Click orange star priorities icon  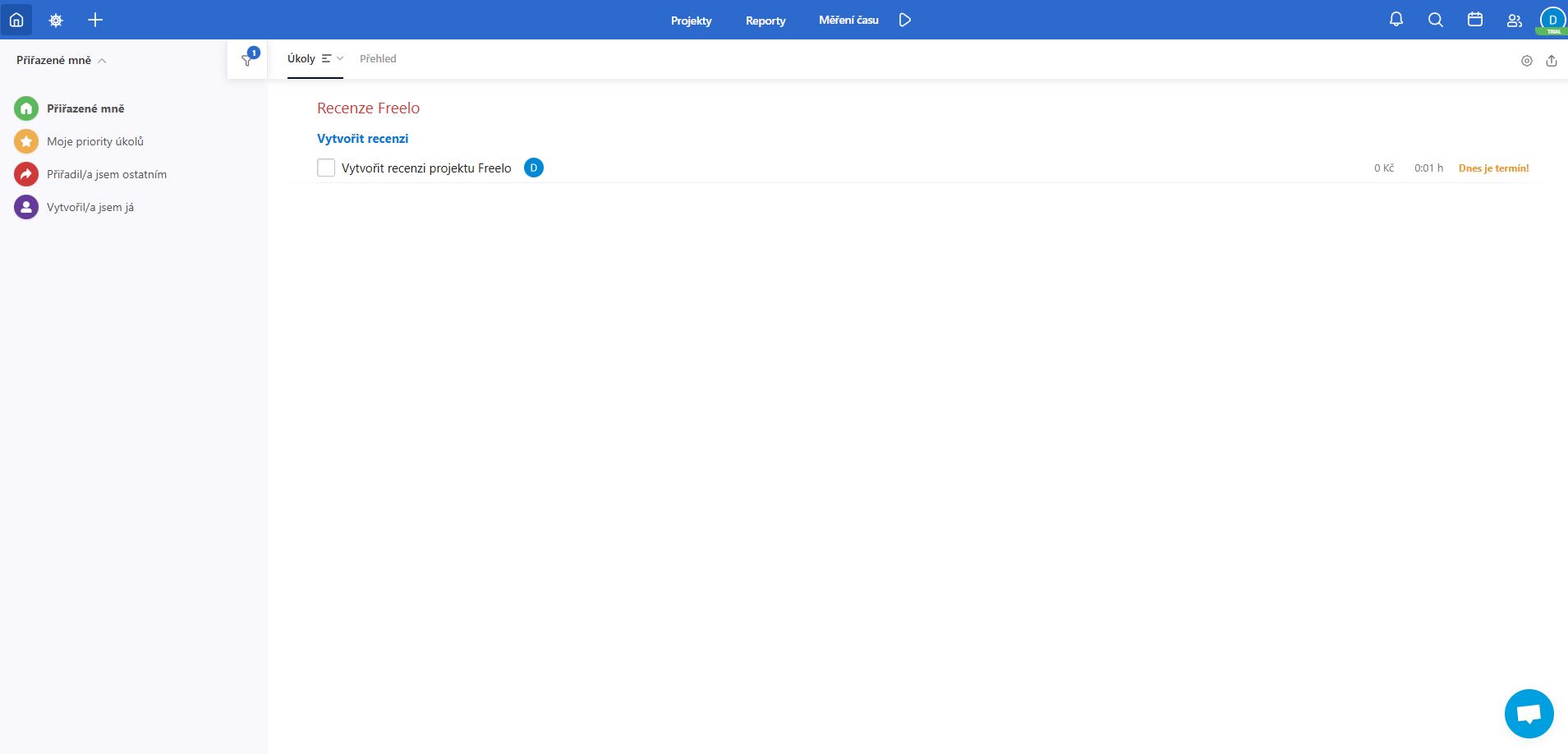tap(26, 141)
